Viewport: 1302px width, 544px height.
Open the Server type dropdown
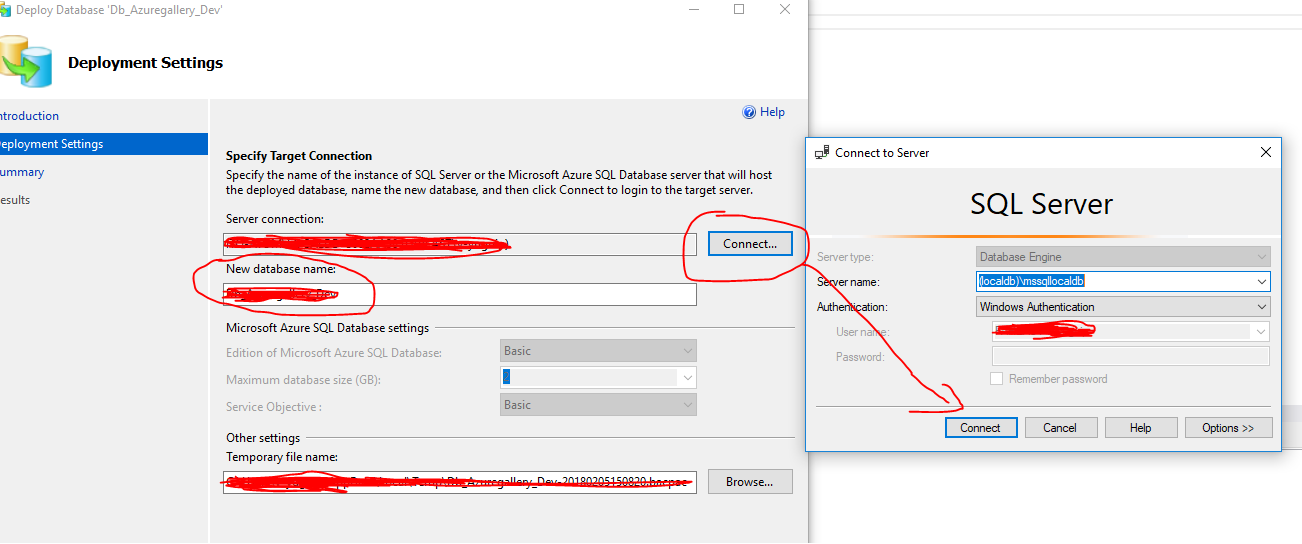point(1123,257)
